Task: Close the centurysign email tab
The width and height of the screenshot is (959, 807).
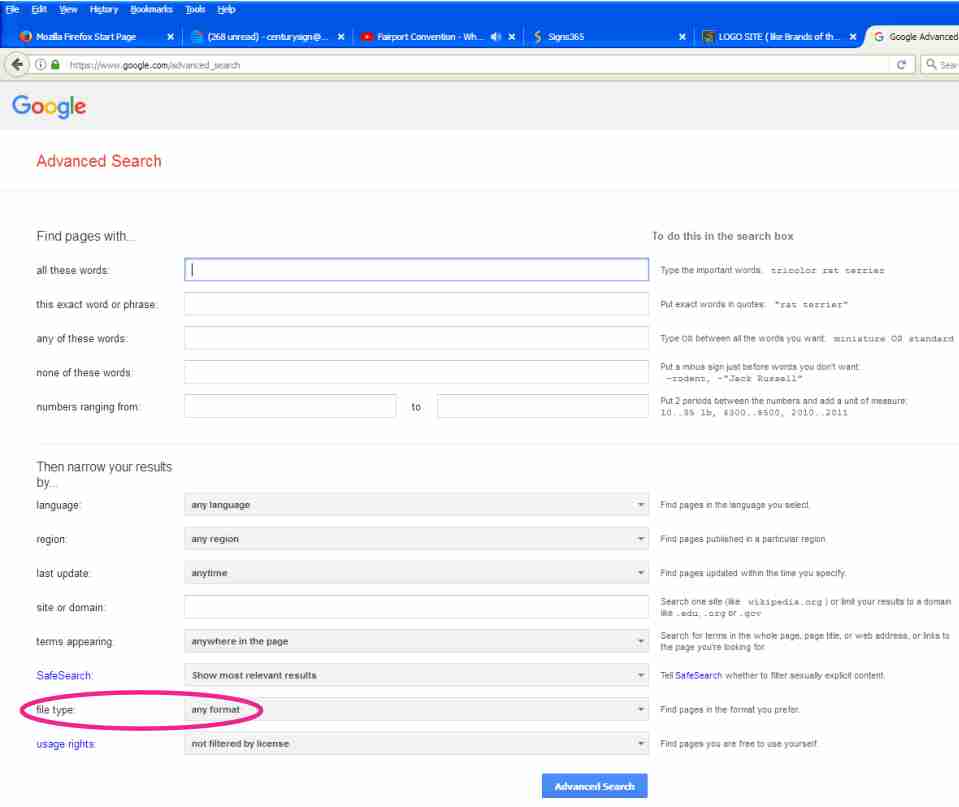Action: pos(341,37)
